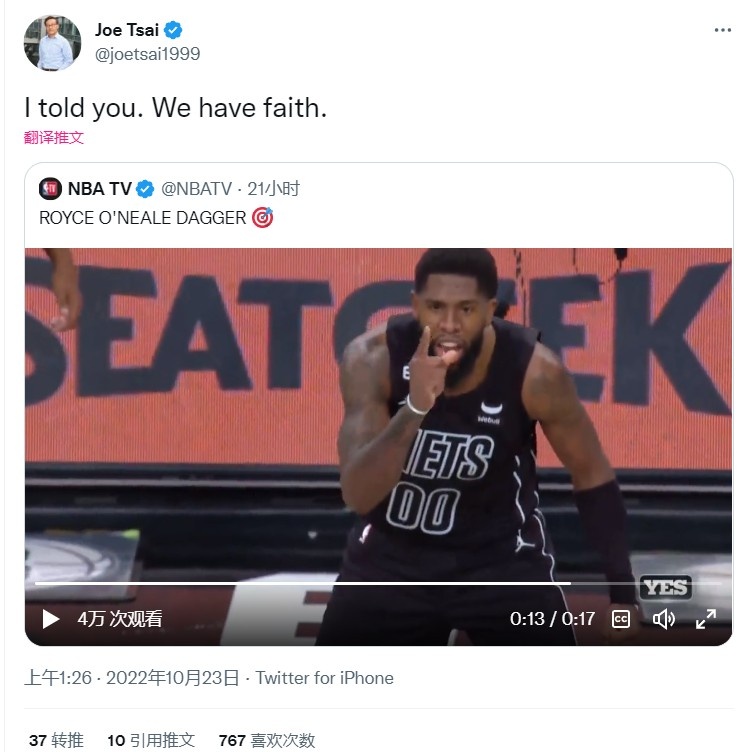
Task: View the 37 转推 retweets list
Action: coord(56,740)
